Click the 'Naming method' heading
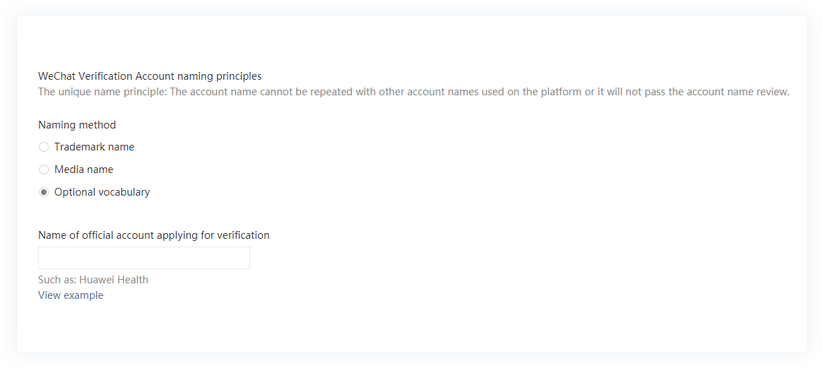This screenshot has width=823, height=368. click(77, 125)
